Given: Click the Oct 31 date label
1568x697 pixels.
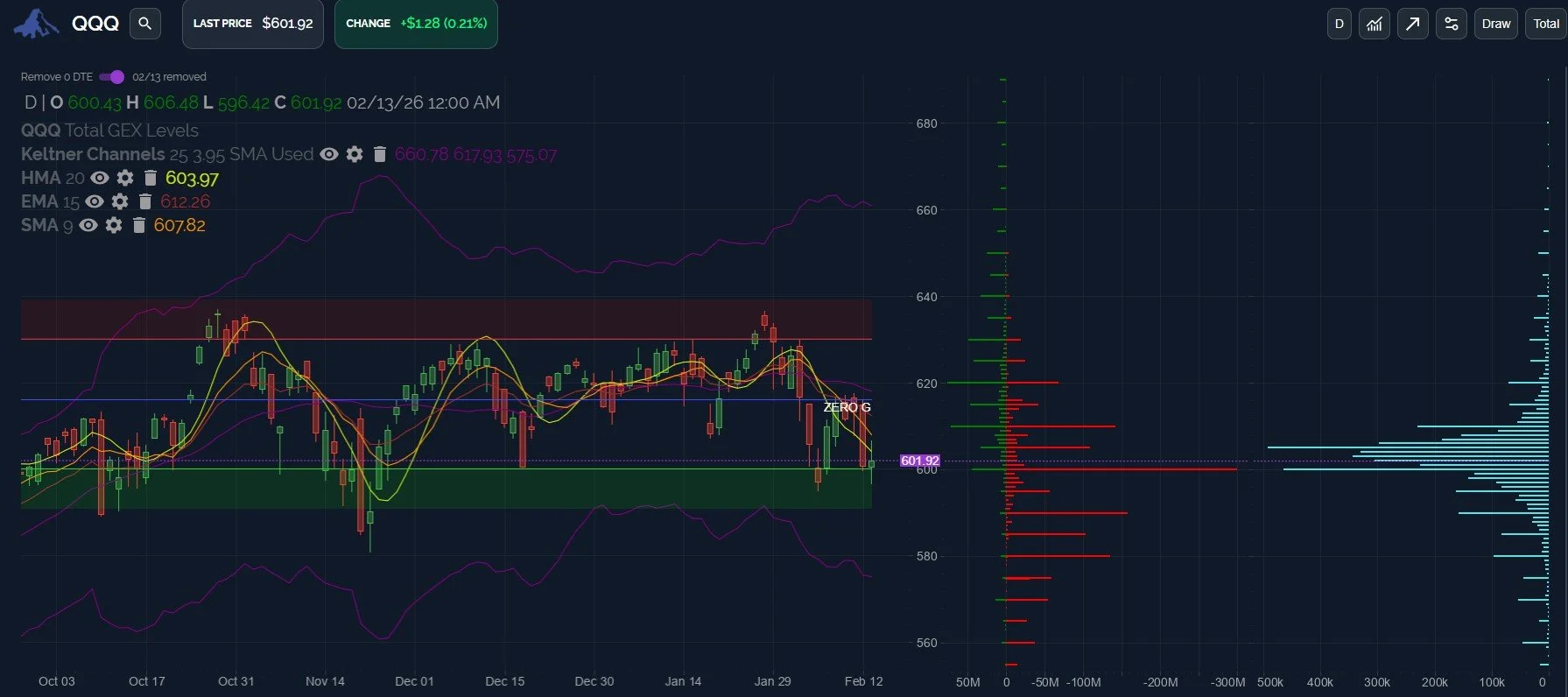Looking at the screenshot, I should pos(236,681).
